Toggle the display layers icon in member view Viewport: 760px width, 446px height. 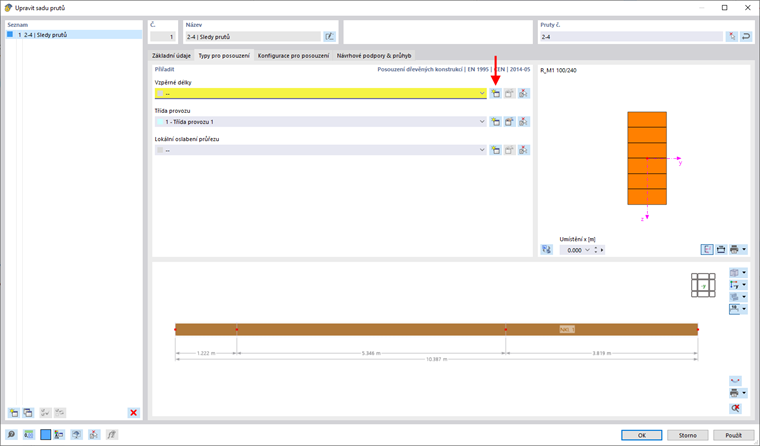pyautogui.click(x=734, y=297)
